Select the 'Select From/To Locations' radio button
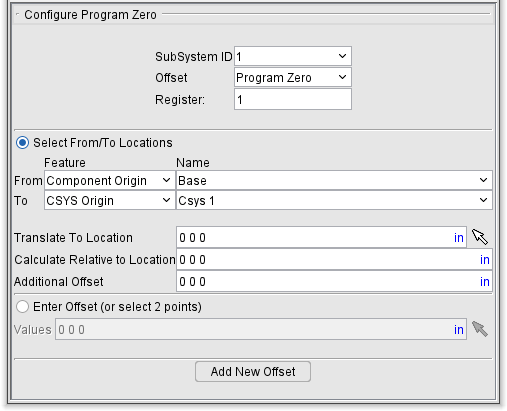The image size is (507, 411). (x=23, y=143)
